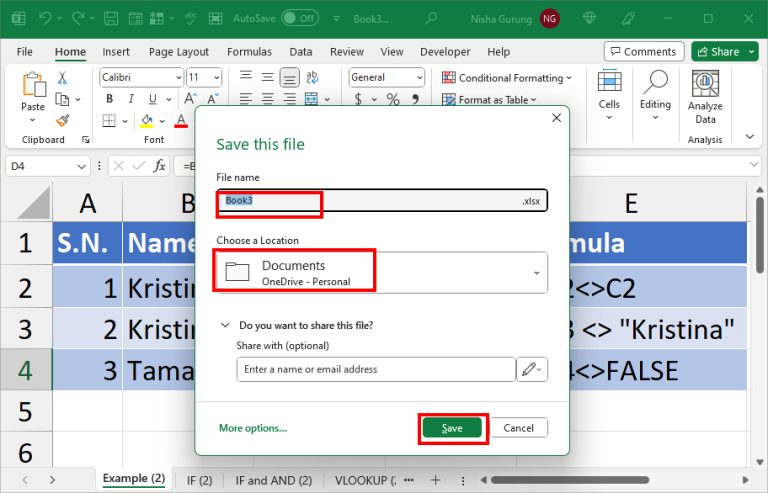This screenshot has width=768, height=493.
Task: Click the Bottom Align icon
Action: click(x=289, y=77)
